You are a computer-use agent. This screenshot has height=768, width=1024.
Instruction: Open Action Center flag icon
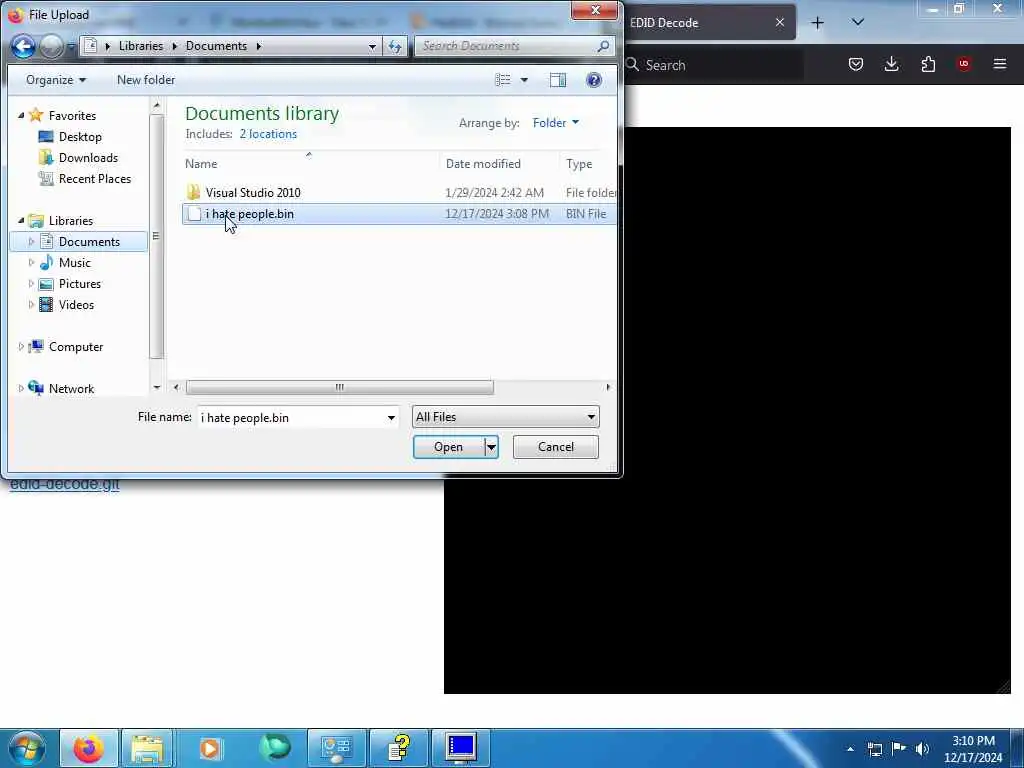coord(899,749)
